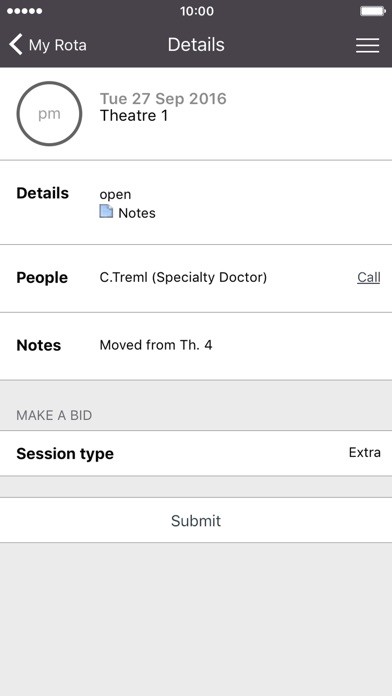Open the Notes attachment link
The image size is (392, 696).
tap(137, 213)
